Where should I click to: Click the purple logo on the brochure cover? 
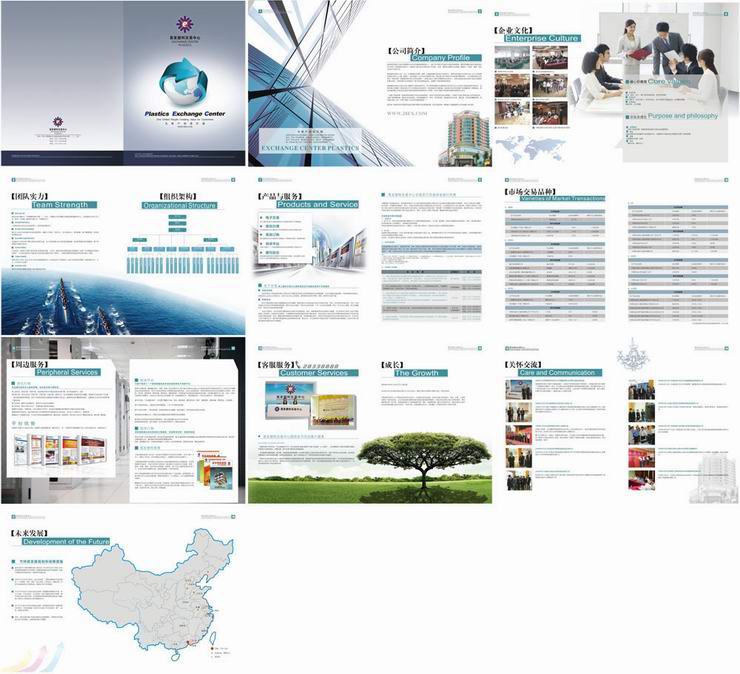click(x=182, y=23)
